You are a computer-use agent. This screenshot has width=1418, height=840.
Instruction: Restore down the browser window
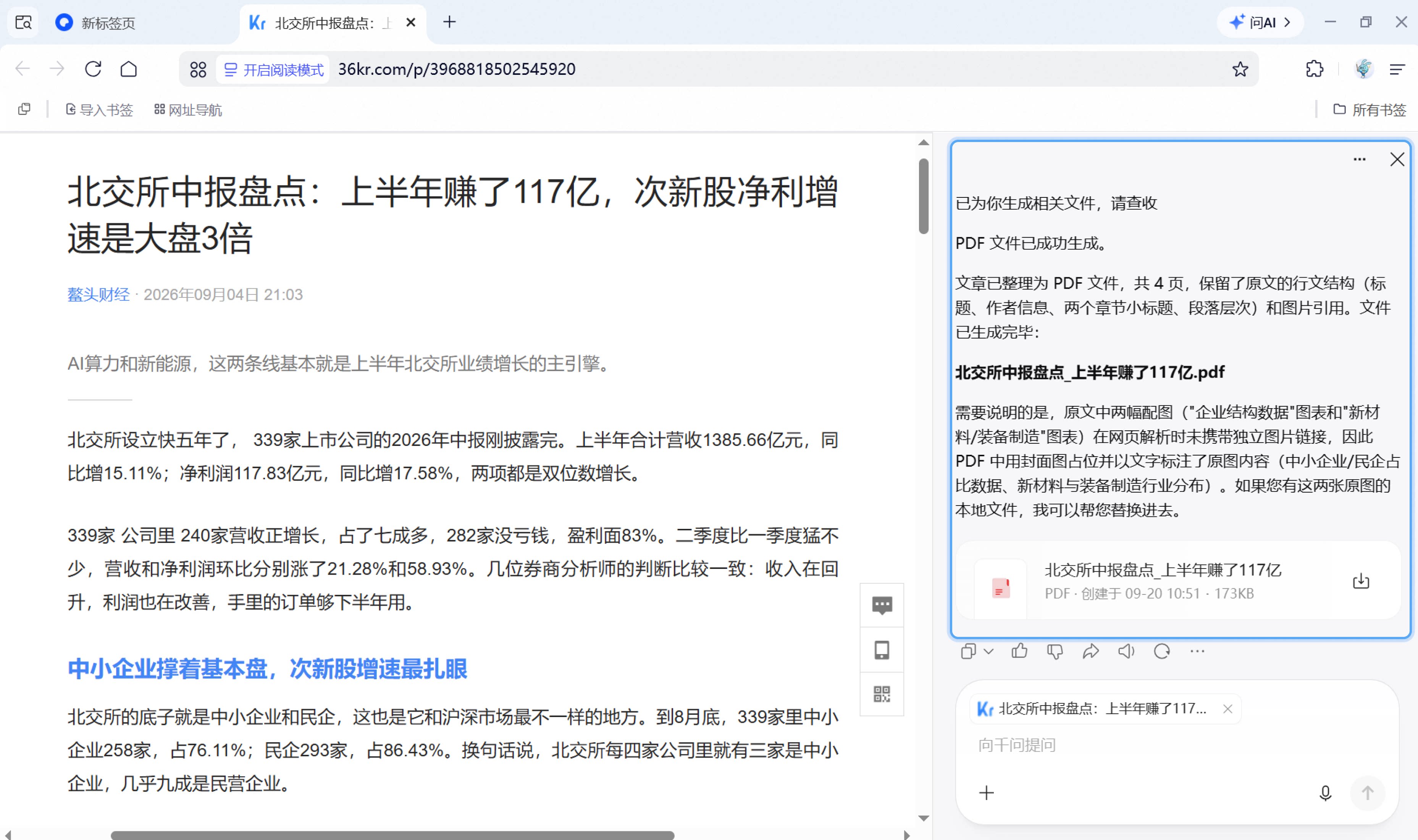coord(1366,22)
